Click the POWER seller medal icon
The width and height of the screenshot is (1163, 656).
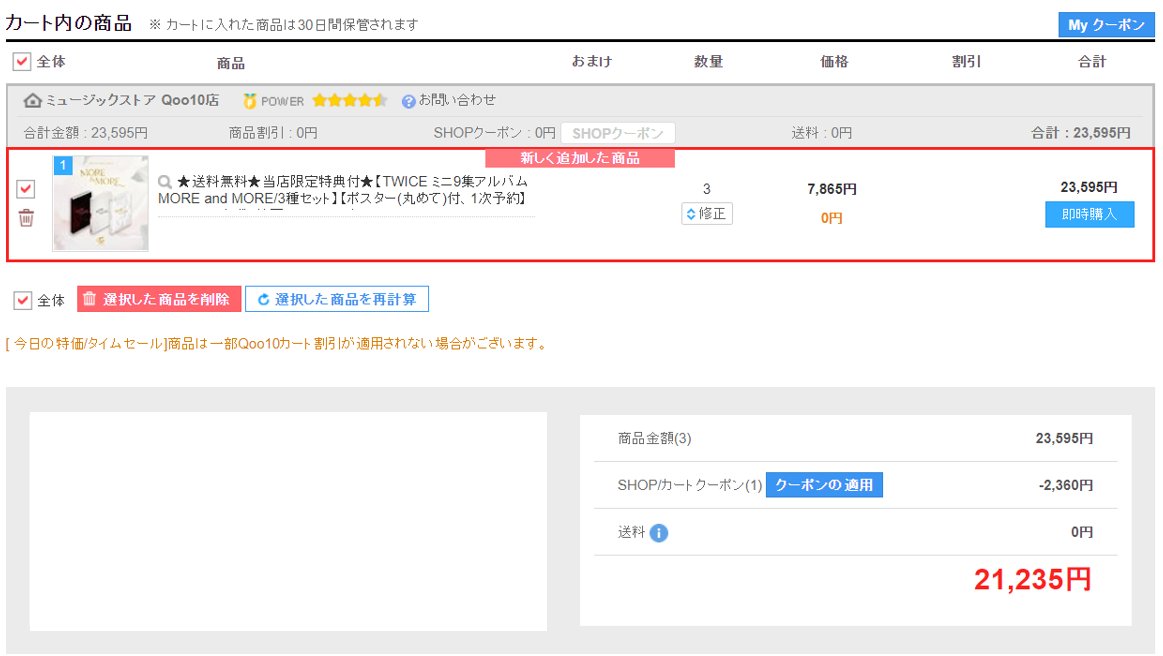(x=250, y=101)
